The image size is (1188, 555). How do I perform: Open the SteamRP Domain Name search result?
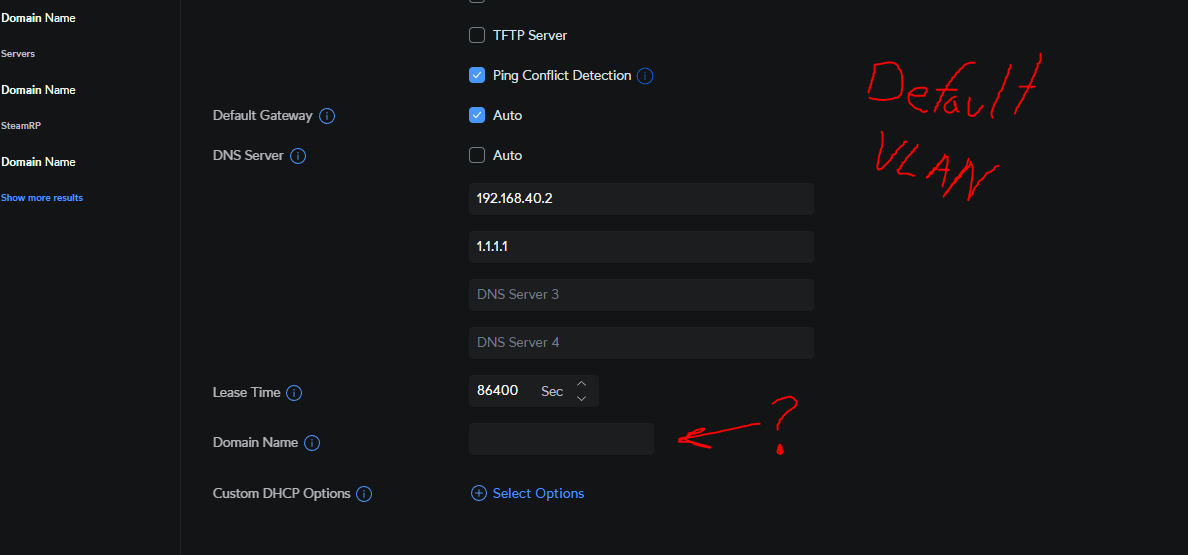click(38, 162)
